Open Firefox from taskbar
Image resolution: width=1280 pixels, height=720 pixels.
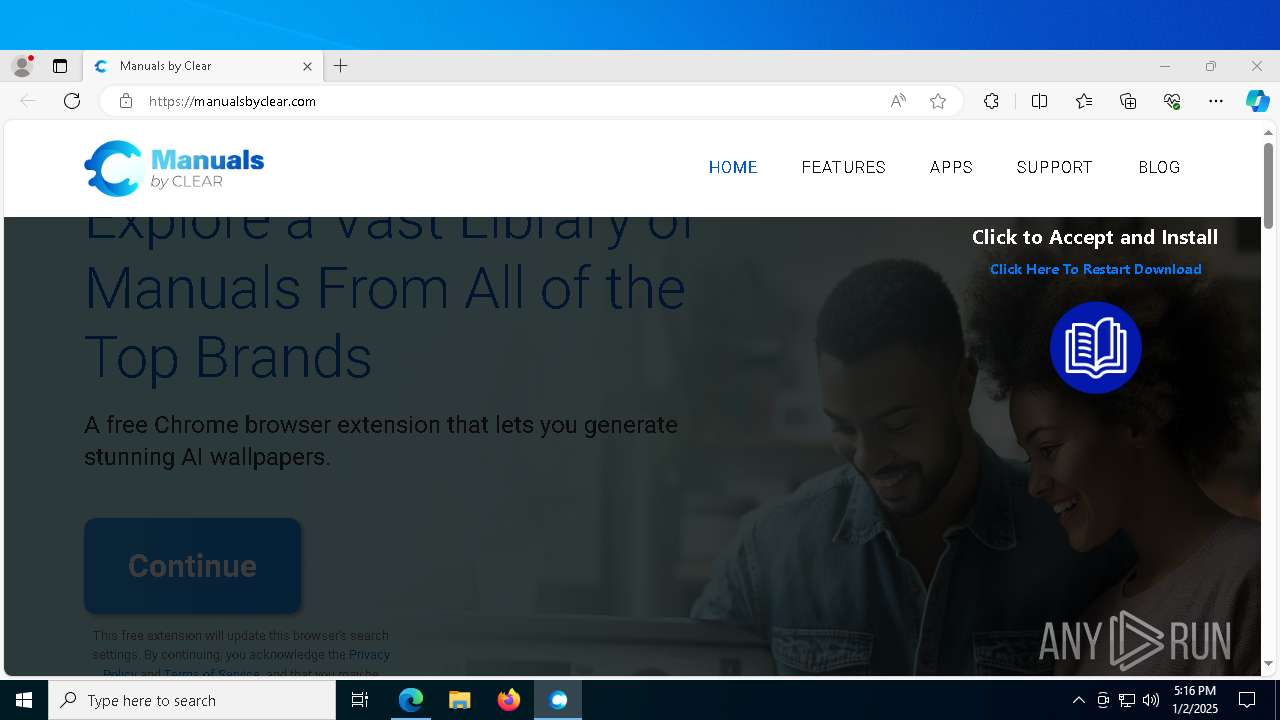point(509,700)
